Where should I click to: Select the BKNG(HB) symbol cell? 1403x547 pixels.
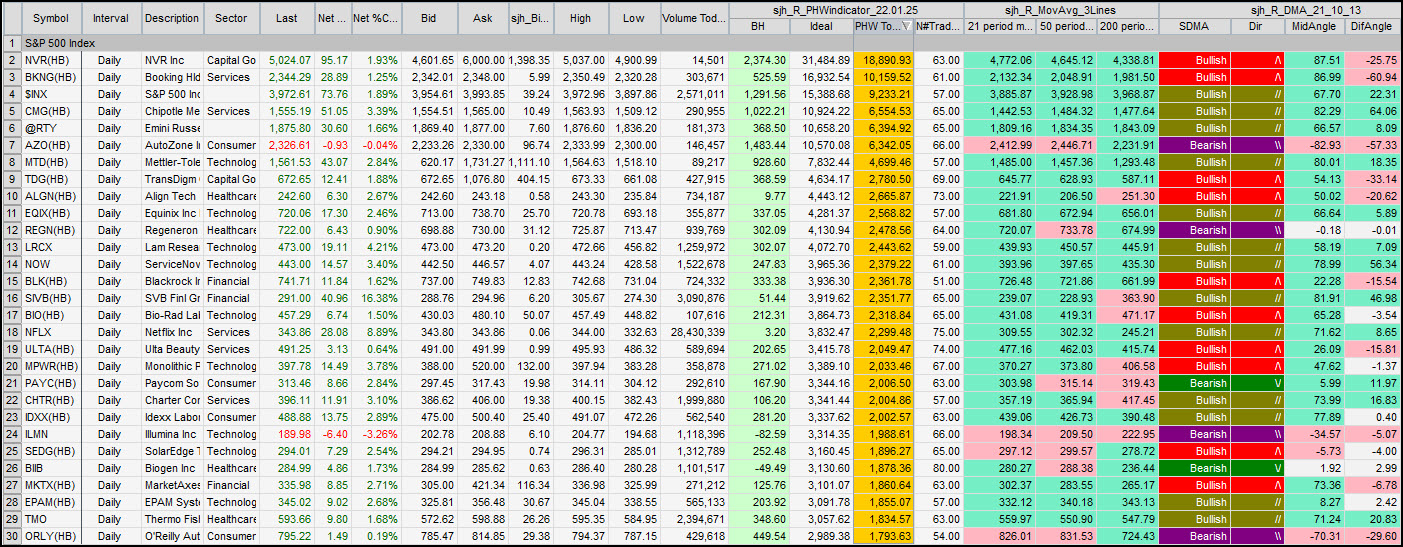pos(50,77)
